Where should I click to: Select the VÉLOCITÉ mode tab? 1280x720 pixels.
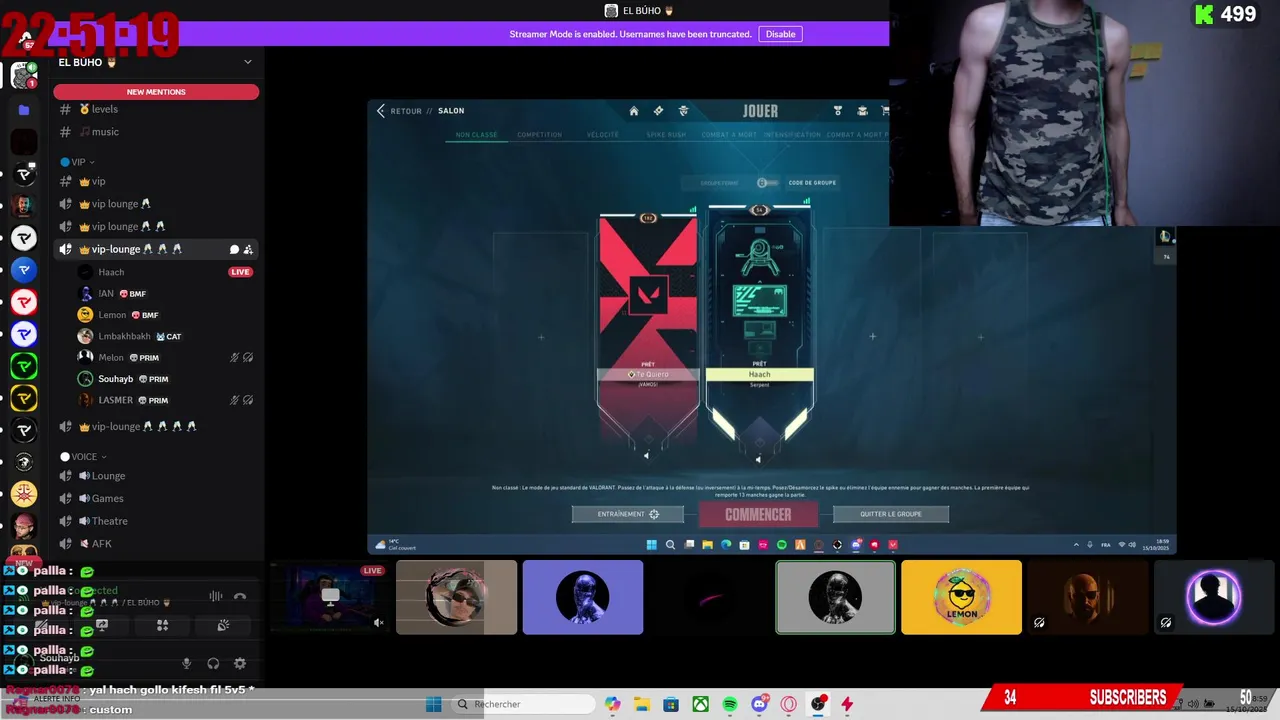coord(603,135)
